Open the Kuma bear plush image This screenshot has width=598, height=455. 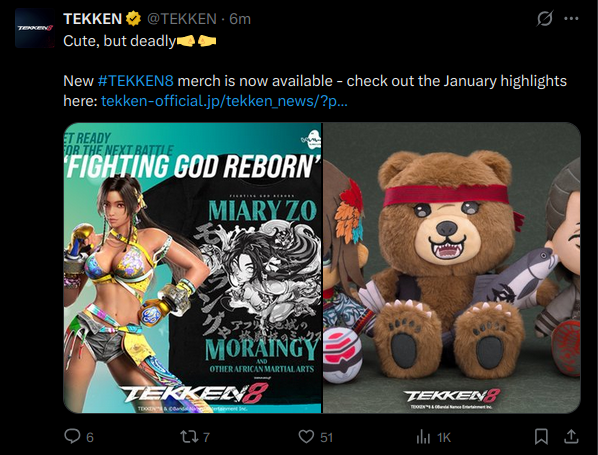pyautogui.click(x=452, y=268)
